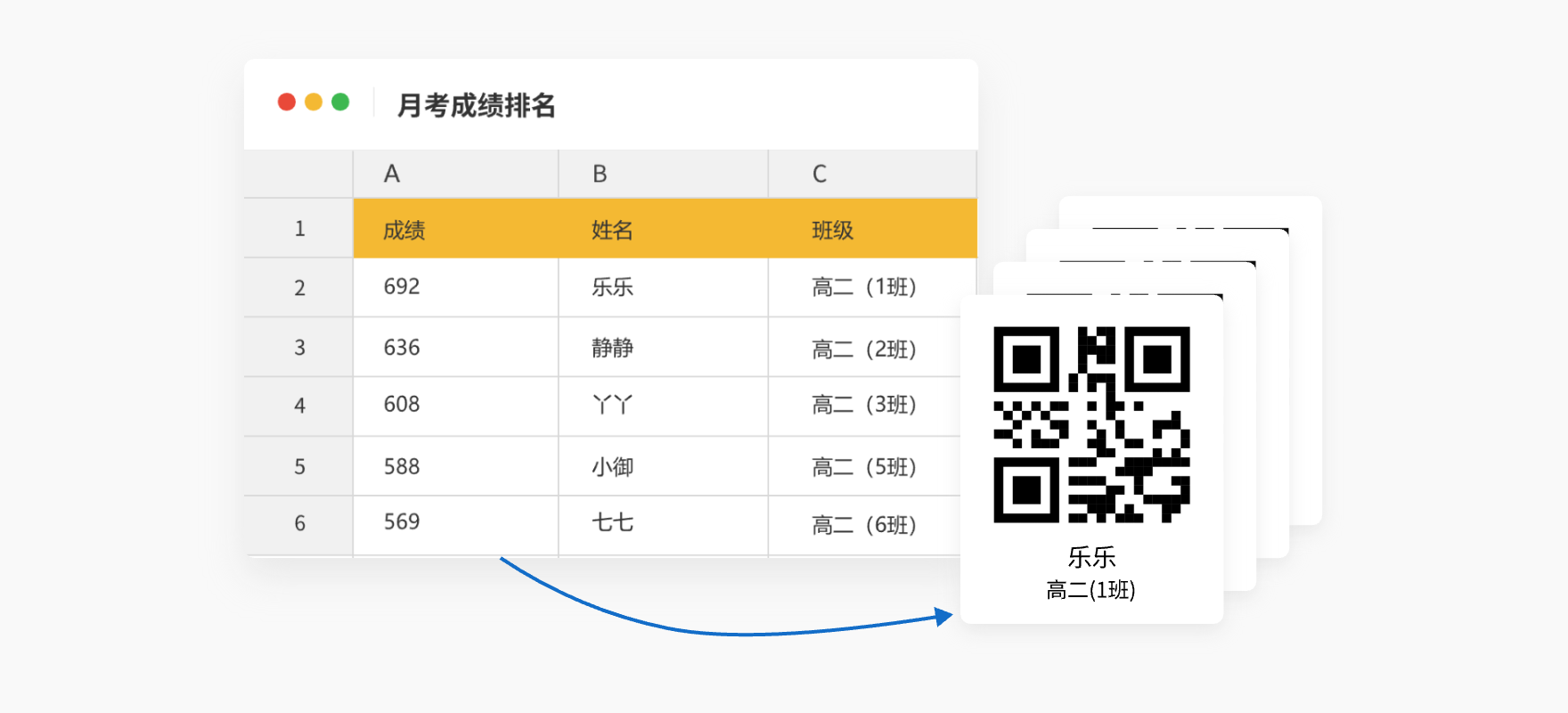Select column header C

point(872,174)
